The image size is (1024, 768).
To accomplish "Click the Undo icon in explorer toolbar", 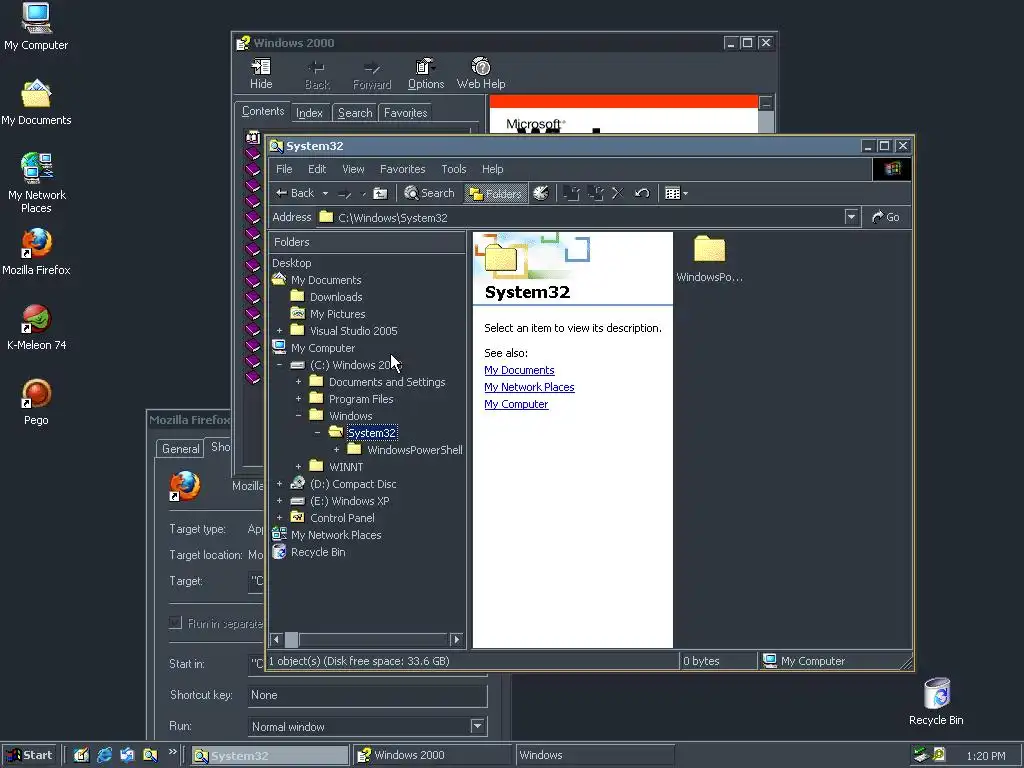I will click(642, 193).
